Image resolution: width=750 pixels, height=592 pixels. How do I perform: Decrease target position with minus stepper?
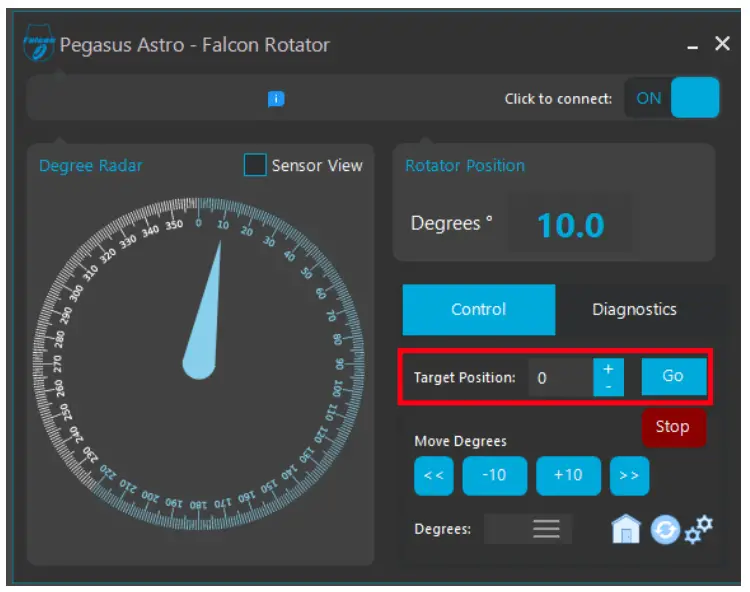click(608, 387)
